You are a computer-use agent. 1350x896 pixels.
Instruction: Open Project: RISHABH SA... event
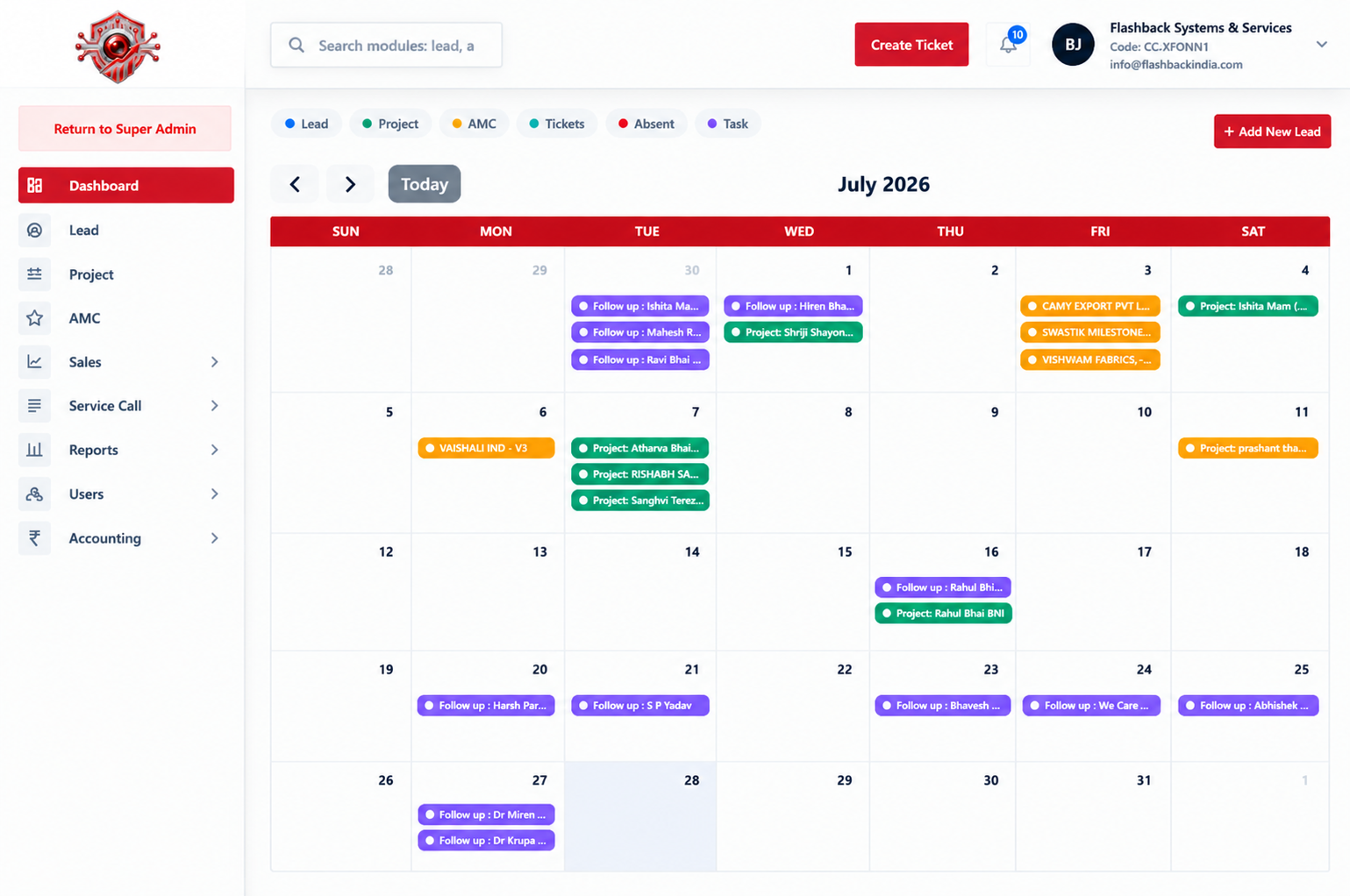point(640,474)
